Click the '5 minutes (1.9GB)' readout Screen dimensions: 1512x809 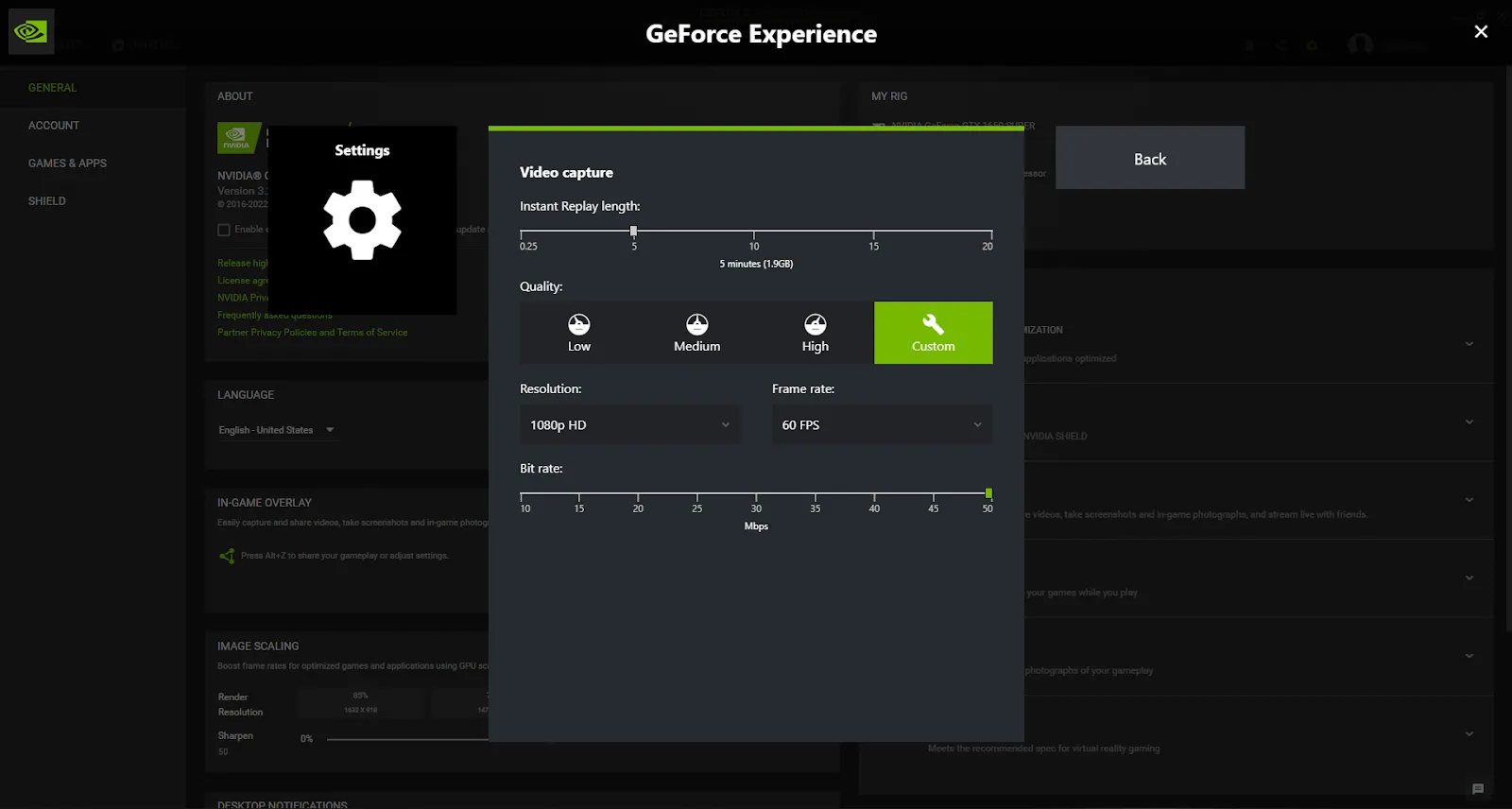tap(756, 264)
